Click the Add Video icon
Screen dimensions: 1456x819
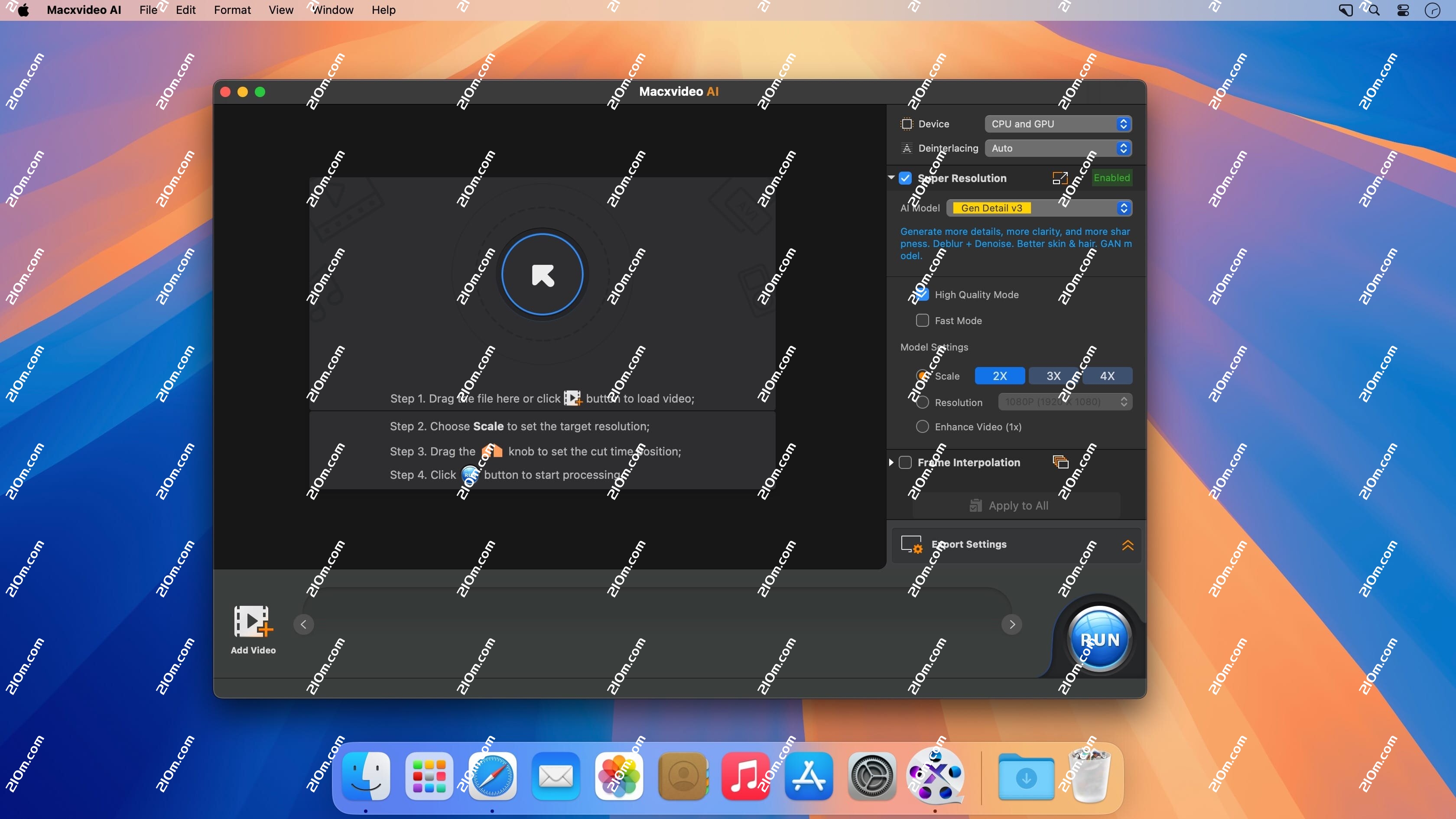[253, 622]
